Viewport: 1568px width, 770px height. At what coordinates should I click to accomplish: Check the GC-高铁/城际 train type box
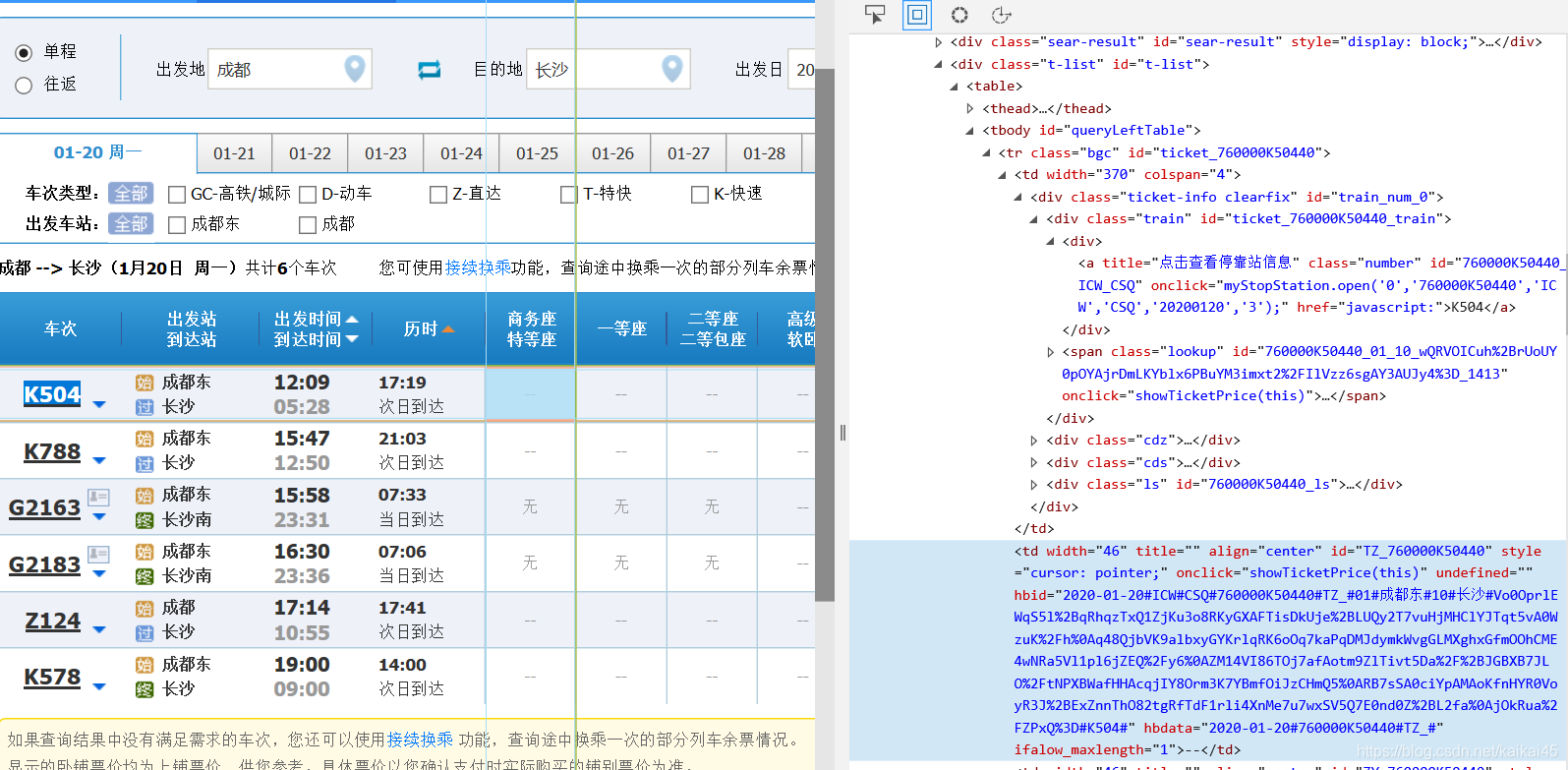pos(177,195)
